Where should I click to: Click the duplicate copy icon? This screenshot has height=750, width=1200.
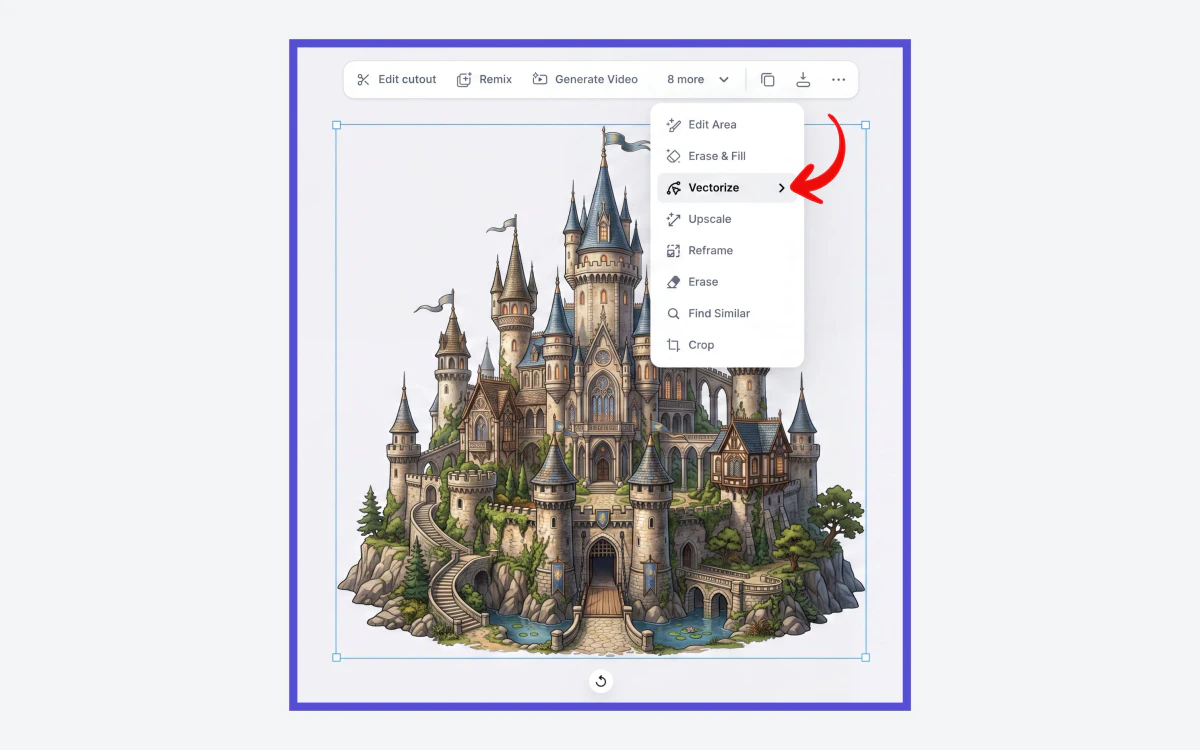(x=768, y=79)
